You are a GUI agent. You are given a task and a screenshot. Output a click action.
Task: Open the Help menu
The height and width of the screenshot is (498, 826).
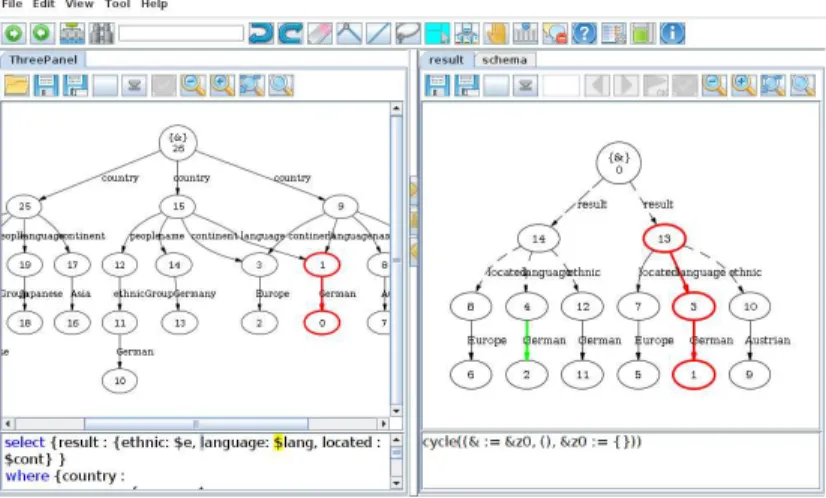click(x=154, y=4)
